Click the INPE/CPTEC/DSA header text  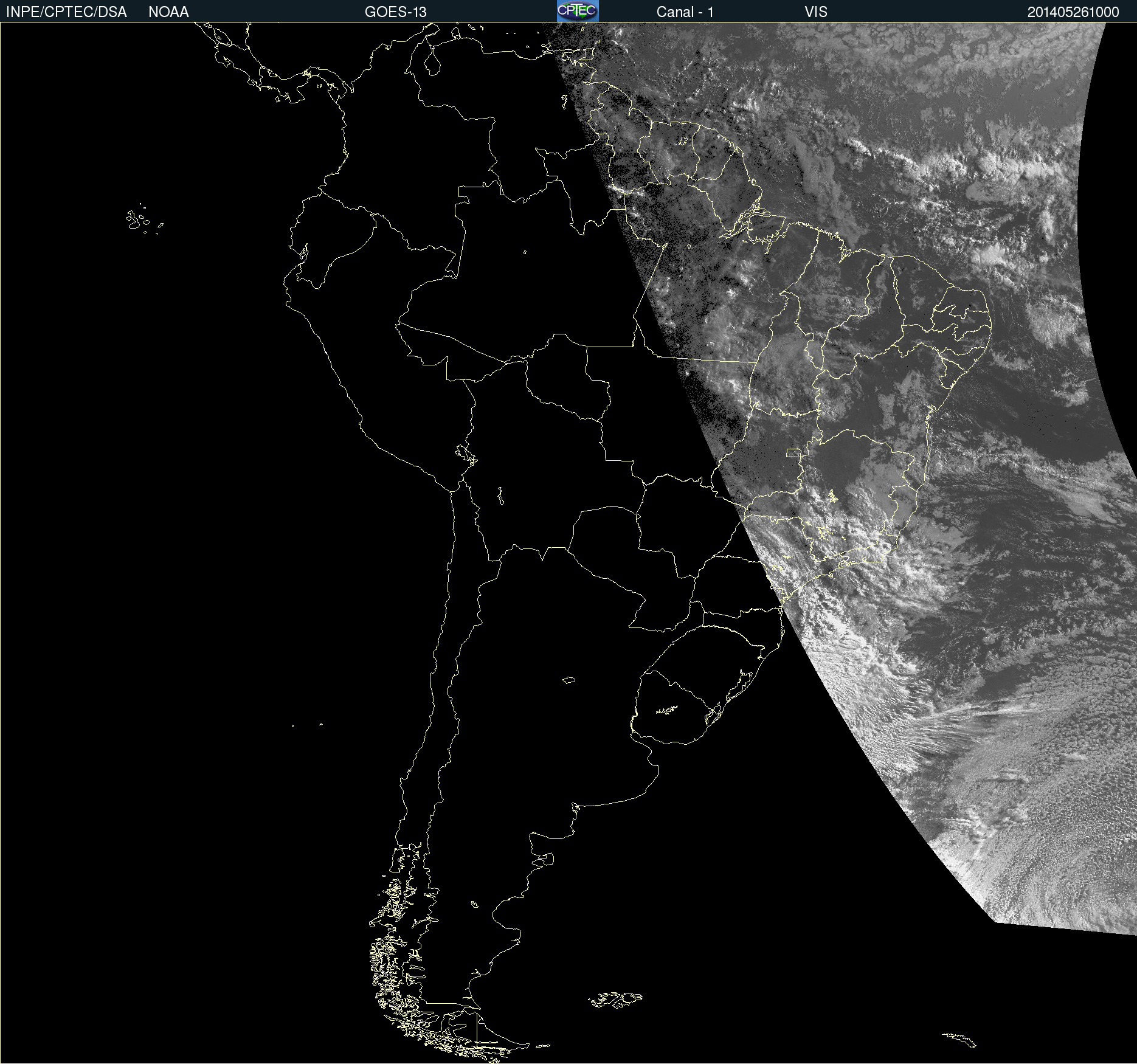click(66, 12)
